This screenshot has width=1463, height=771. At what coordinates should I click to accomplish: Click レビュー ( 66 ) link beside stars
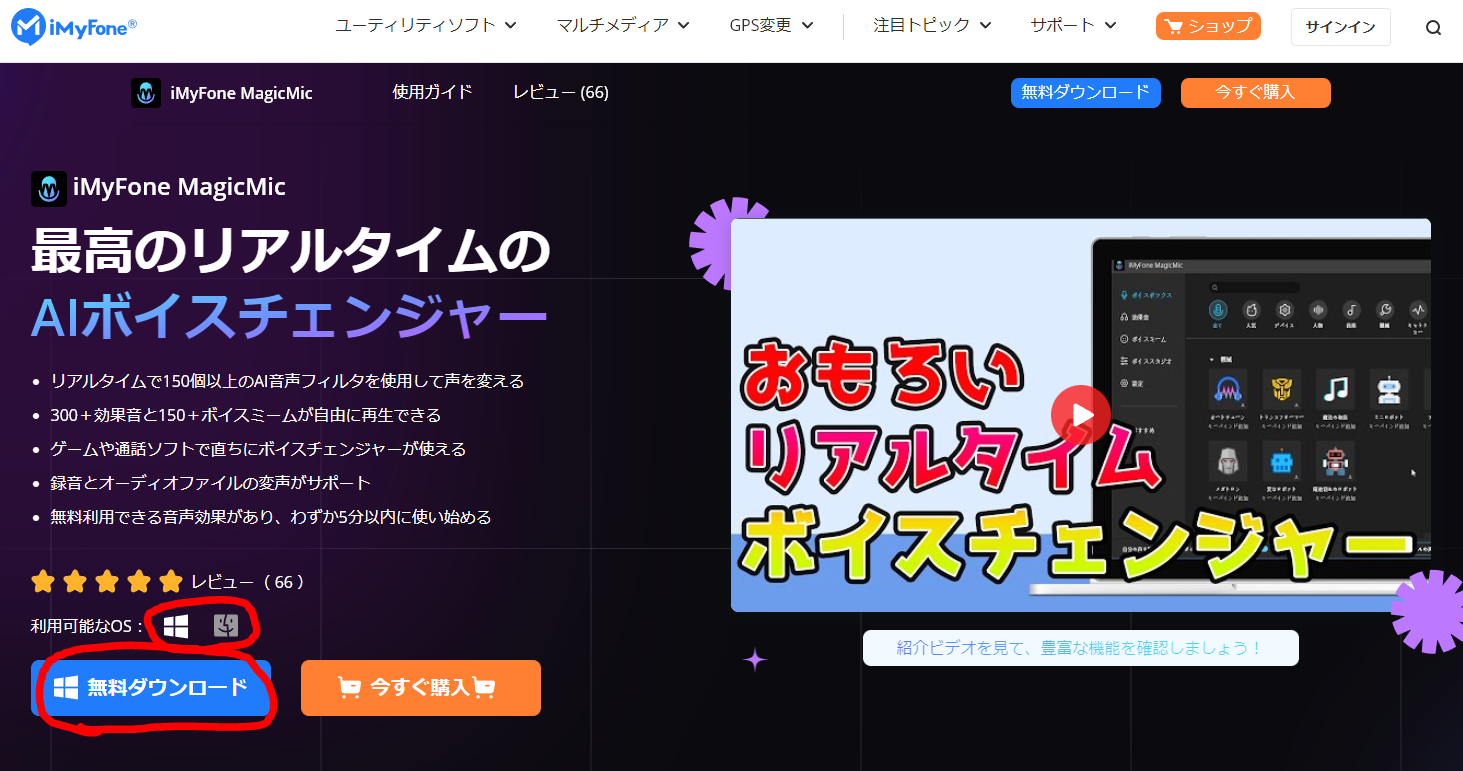tap(247, 582)
